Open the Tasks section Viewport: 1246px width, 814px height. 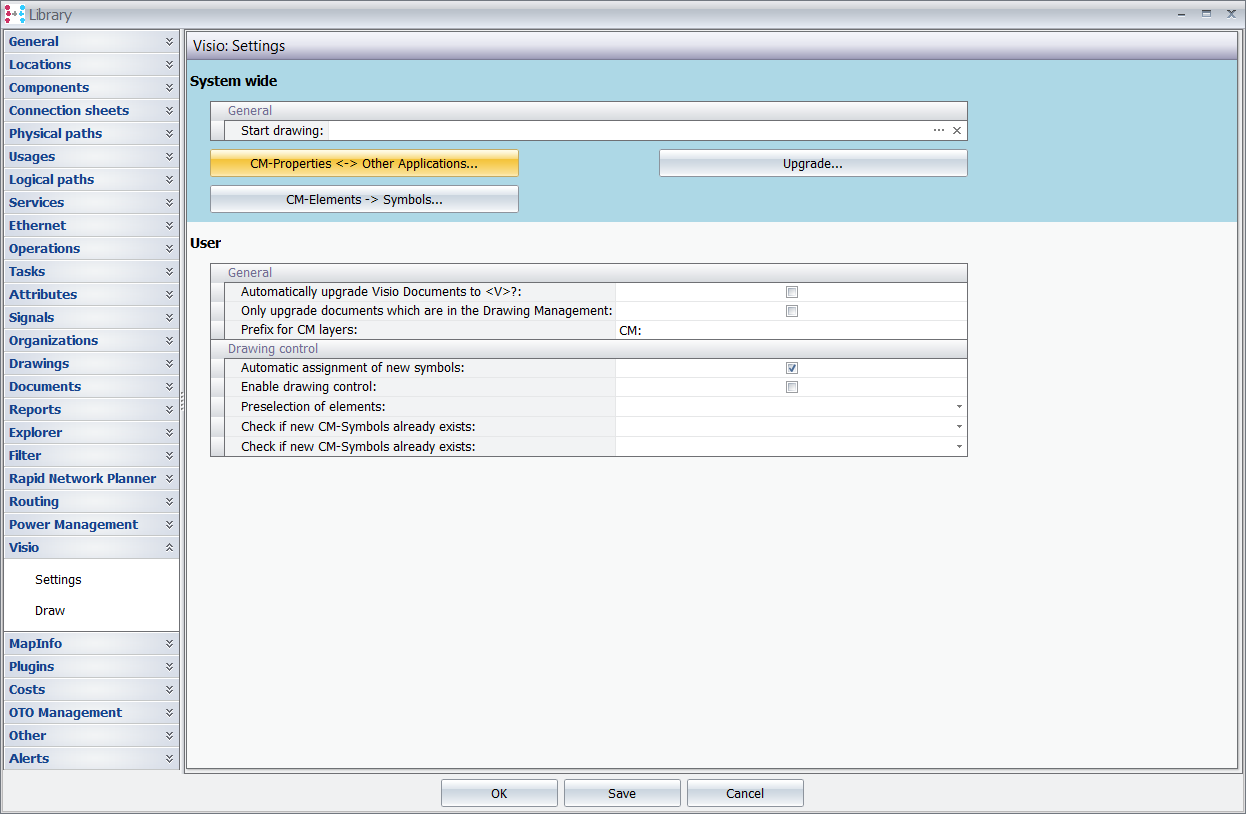coord(91,272)
